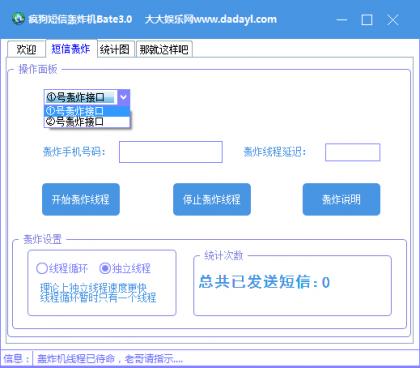This screenshot has height=368, width=420.
Task: Close the window
Action: 393,20
